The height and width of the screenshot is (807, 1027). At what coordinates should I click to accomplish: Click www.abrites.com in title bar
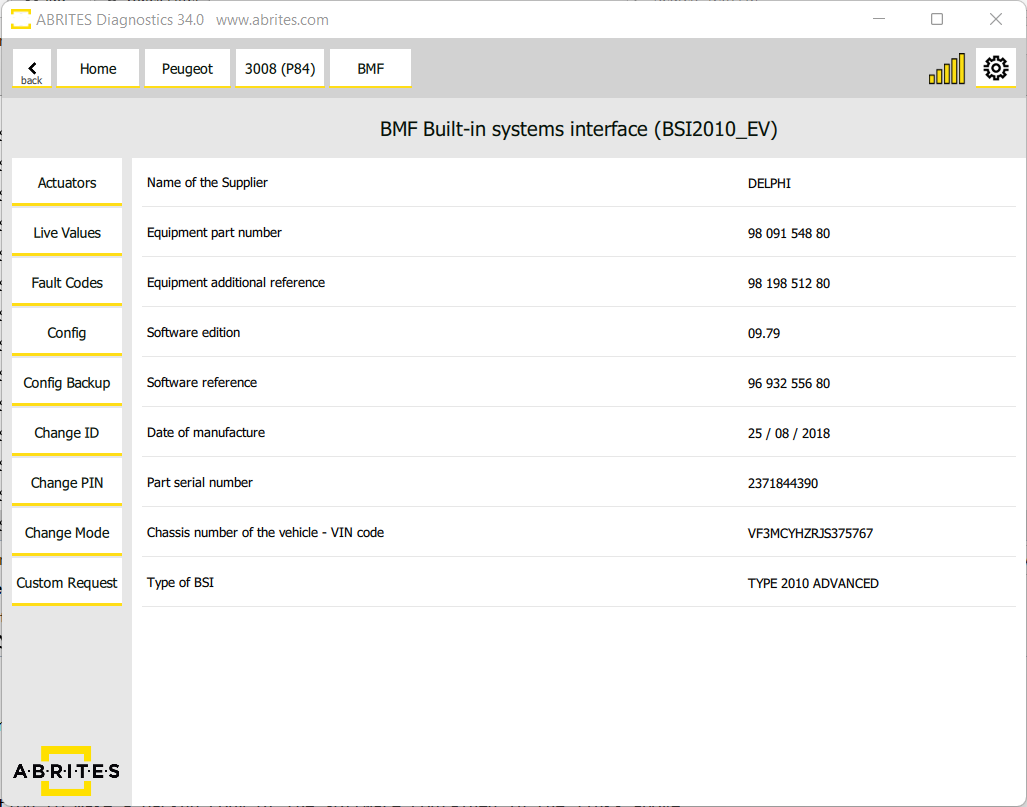(x=272, y=20)
